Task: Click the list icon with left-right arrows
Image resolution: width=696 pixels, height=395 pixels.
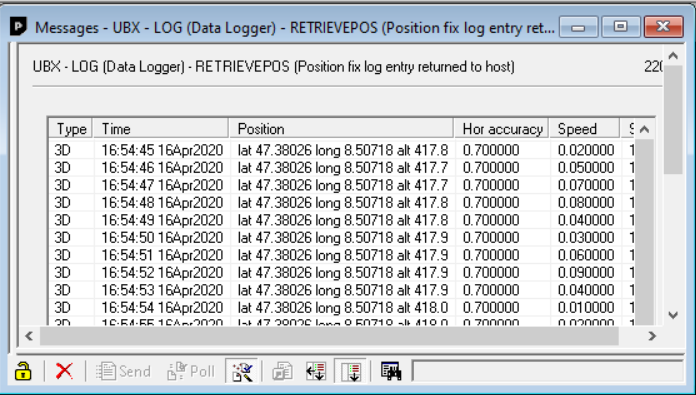Action: [316, 371]
